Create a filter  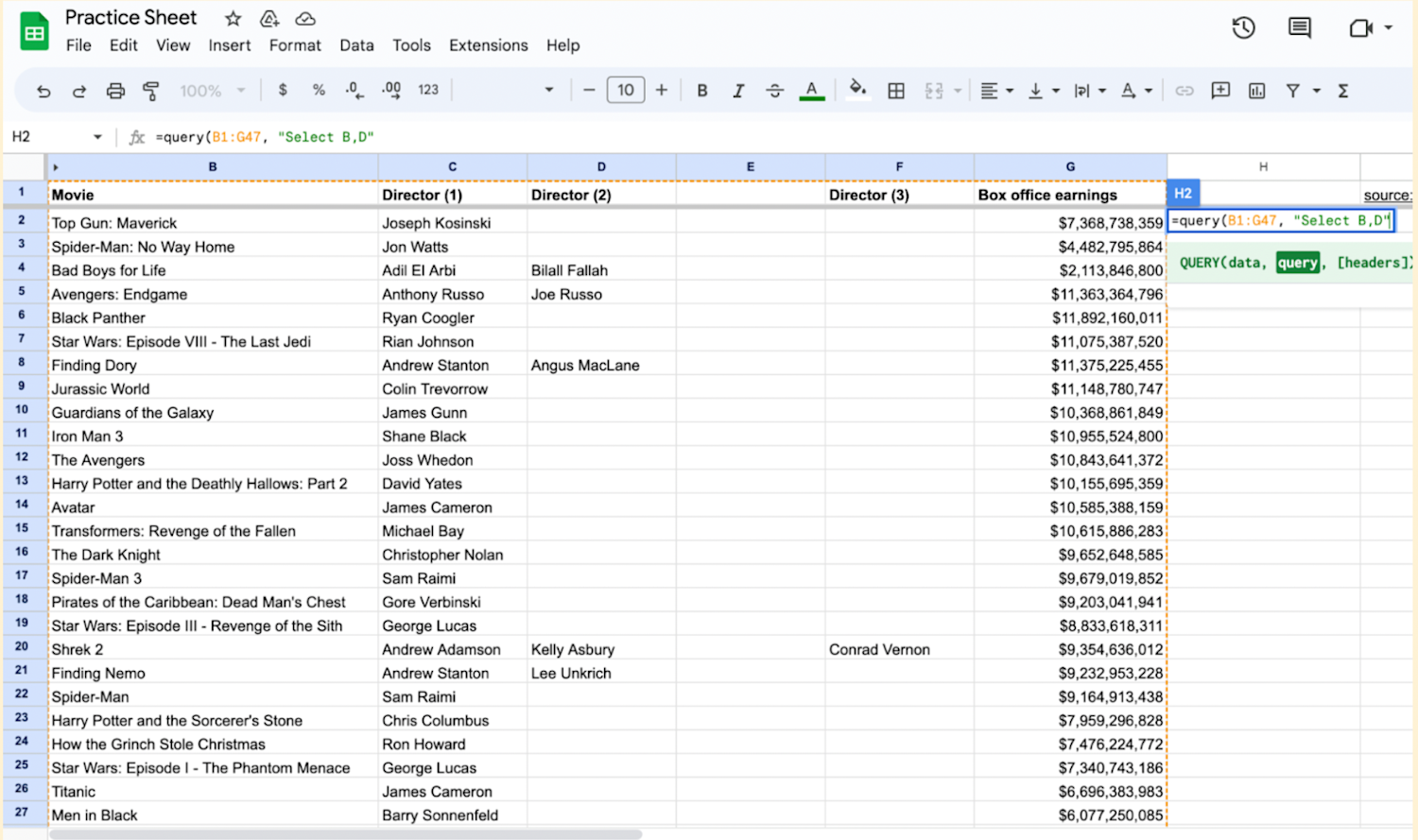[1292, 91]
